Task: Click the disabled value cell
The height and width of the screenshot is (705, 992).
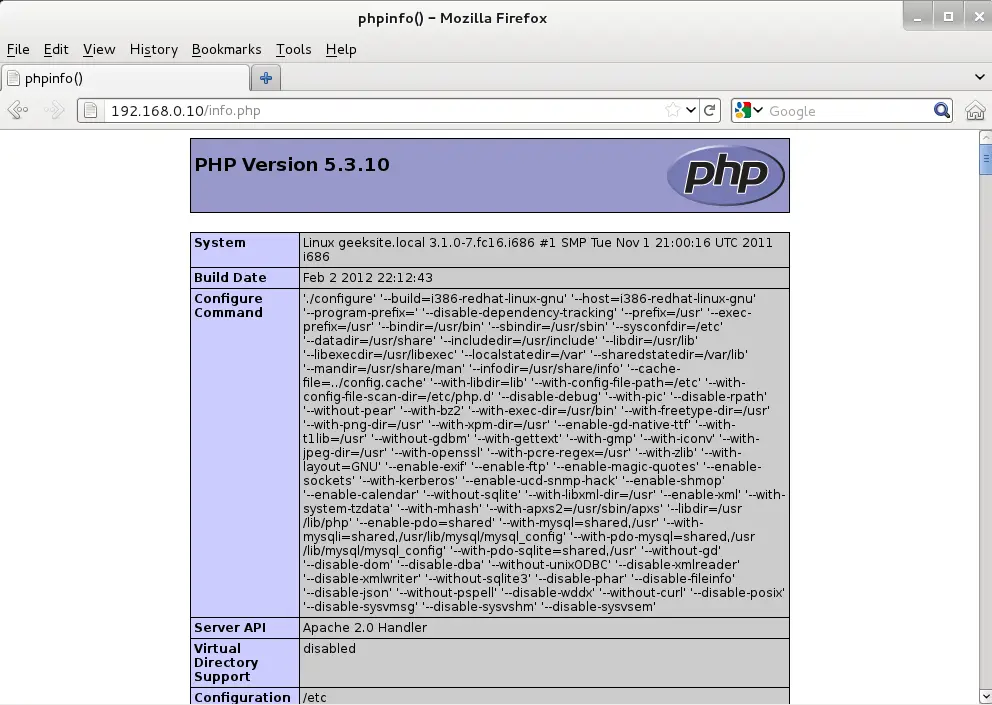Action: point(544,663)
